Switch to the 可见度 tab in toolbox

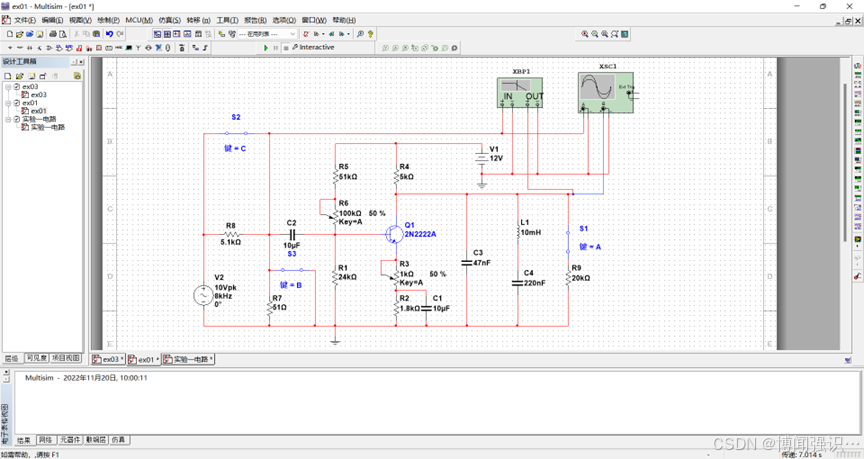(37, 358)
